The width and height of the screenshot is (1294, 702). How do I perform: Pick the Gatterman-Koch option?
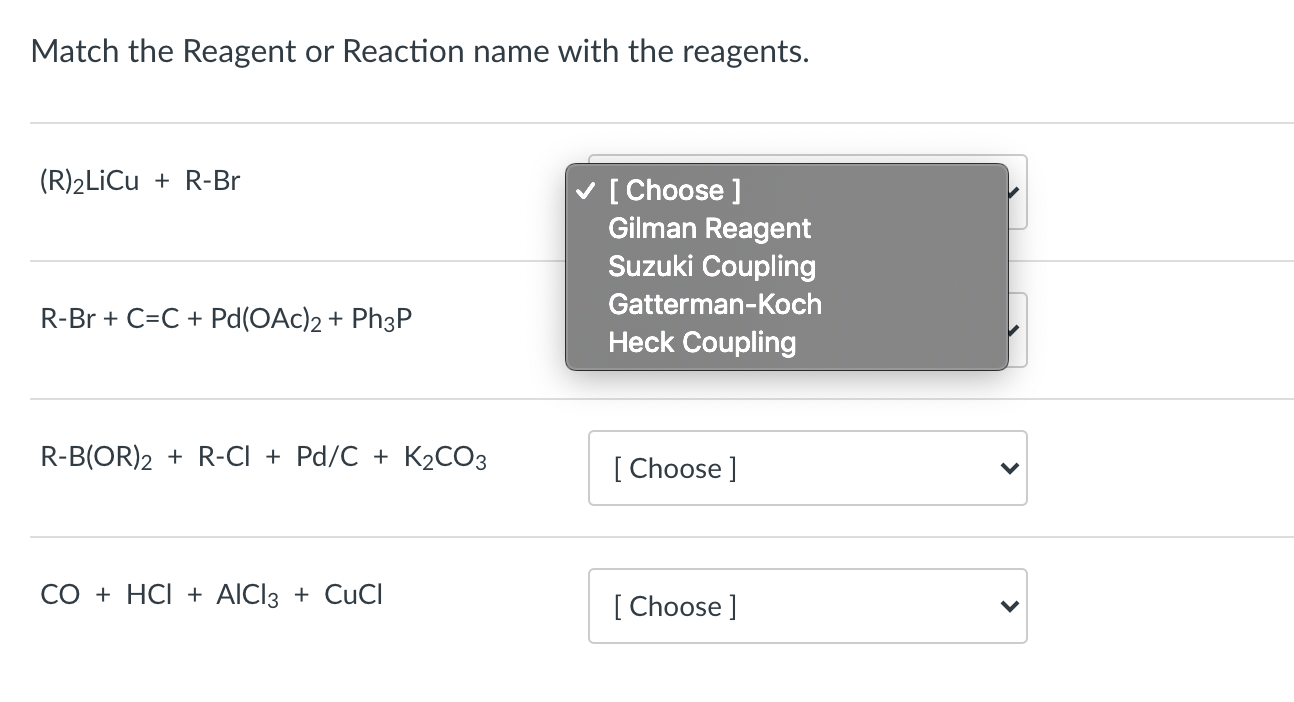pos(714,304)
